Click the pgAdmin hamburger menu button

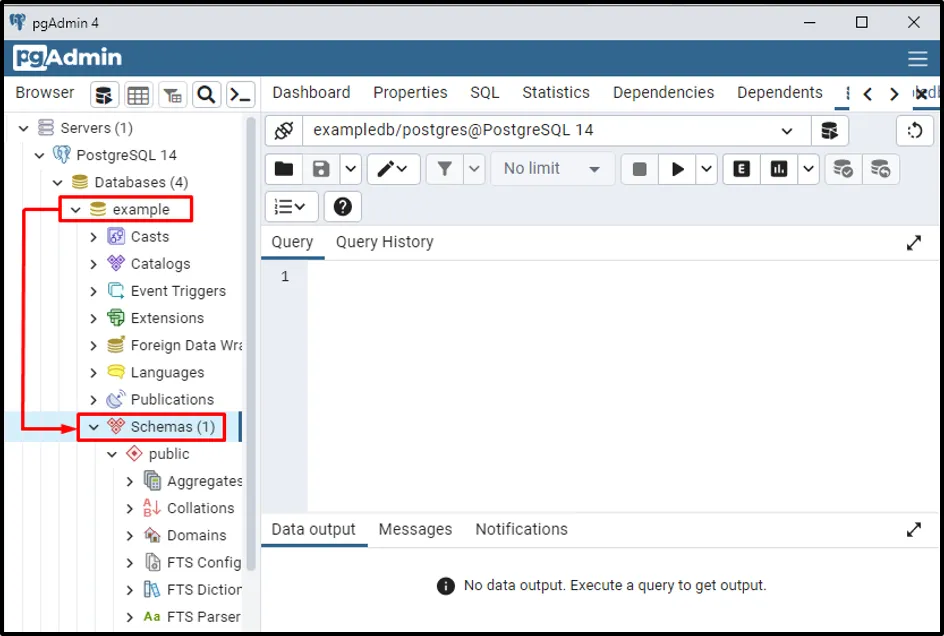917,58
